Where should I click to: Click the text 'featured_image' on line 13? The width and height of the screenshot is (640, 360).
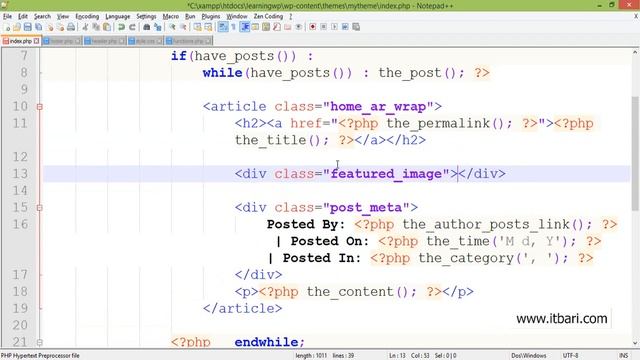click(386, 174)
